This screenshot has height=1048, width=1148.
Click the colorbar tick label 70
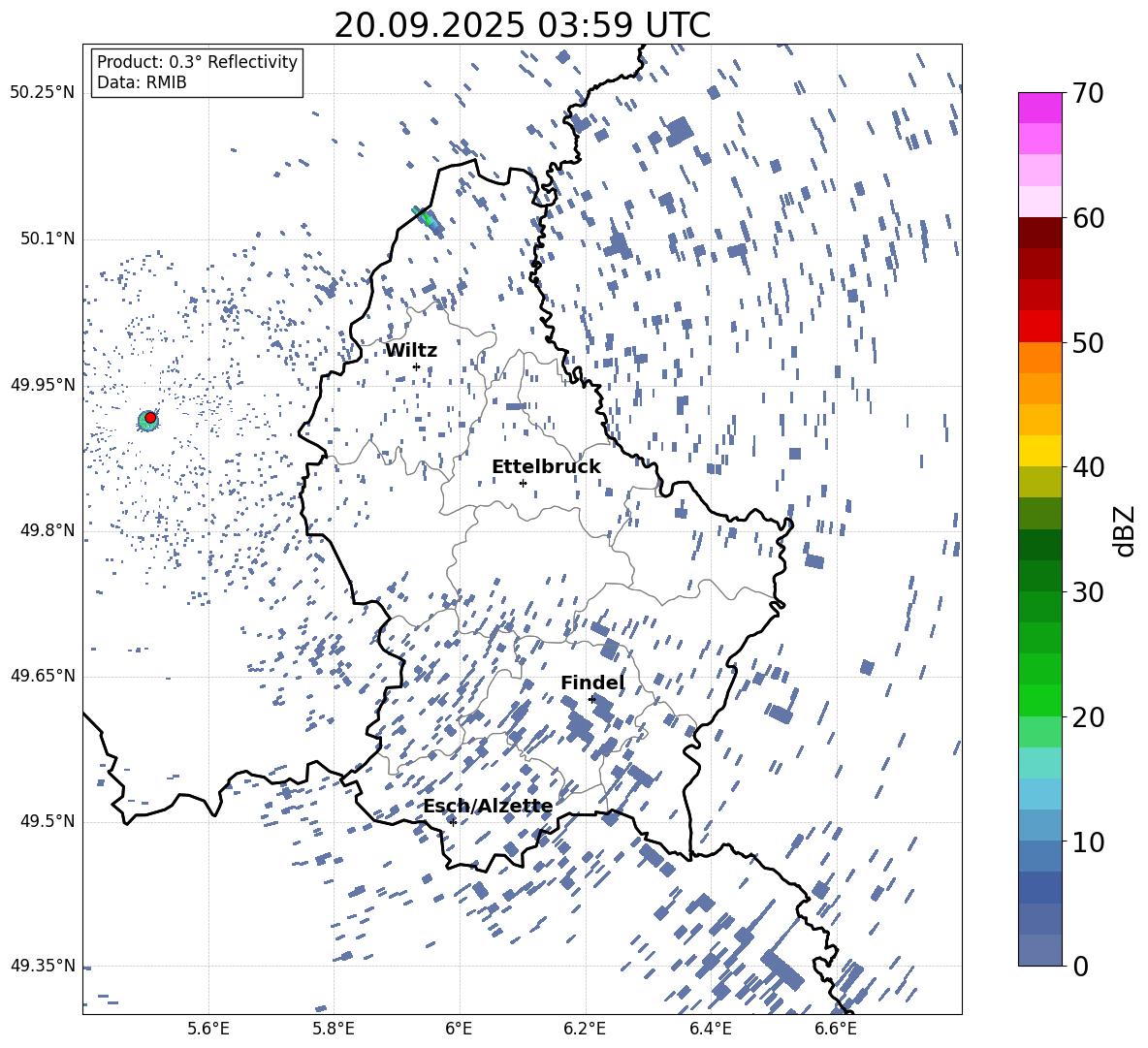1088,94
